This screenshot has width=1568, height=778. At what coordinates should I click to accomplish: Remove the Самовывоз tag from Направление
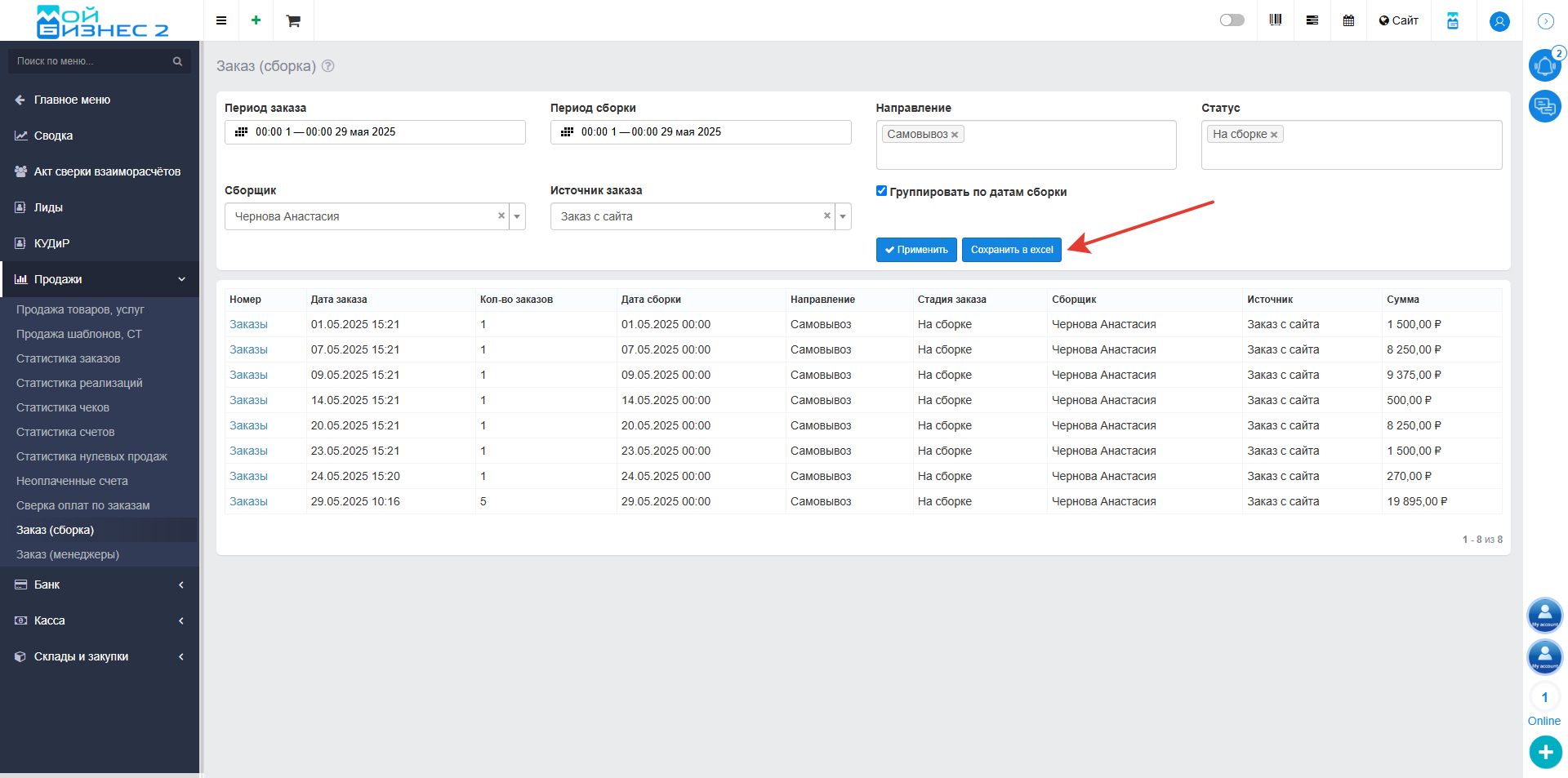[x=955, y=135]
